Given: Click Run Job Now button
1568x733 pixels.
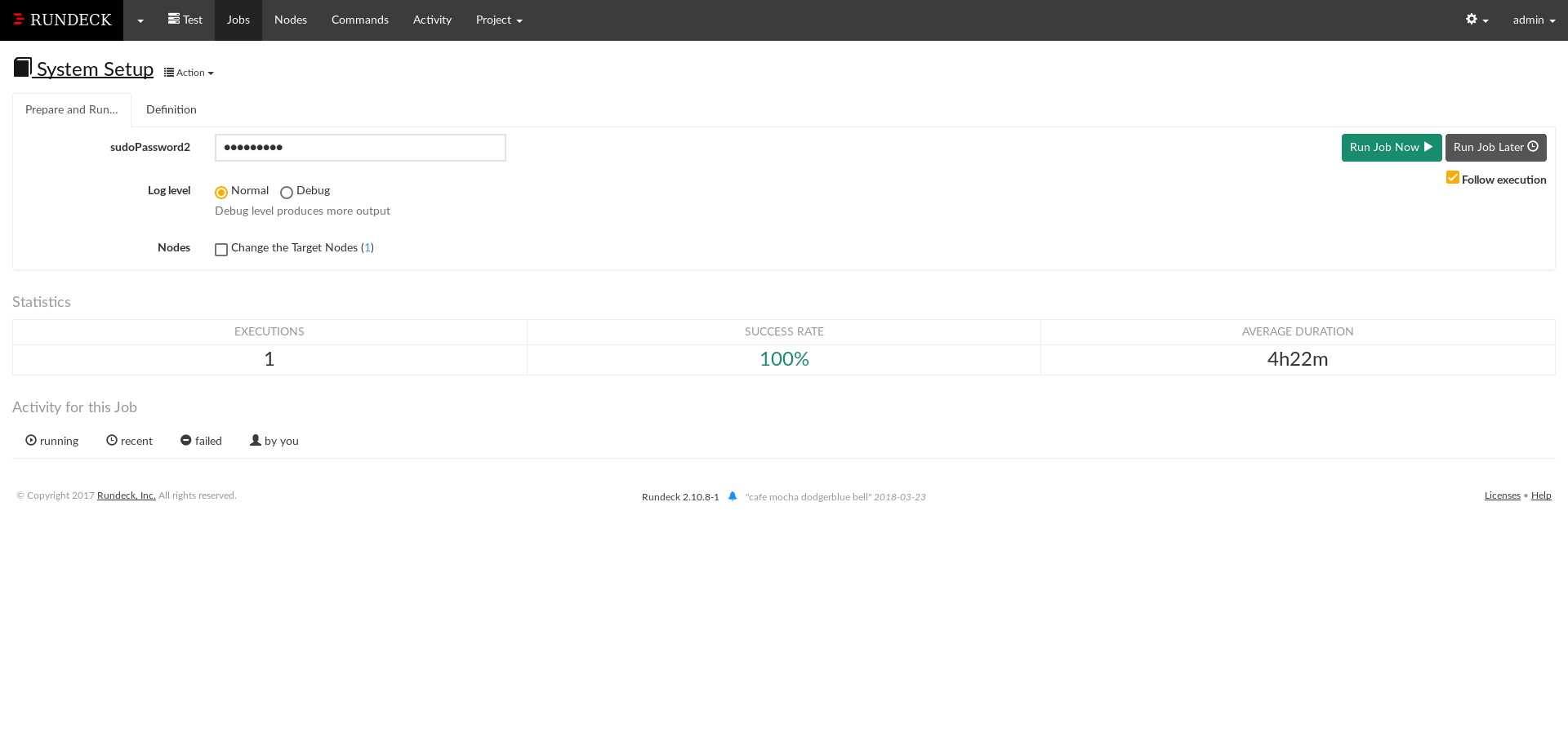Looking at the screenshot, I should (1392, 148).
